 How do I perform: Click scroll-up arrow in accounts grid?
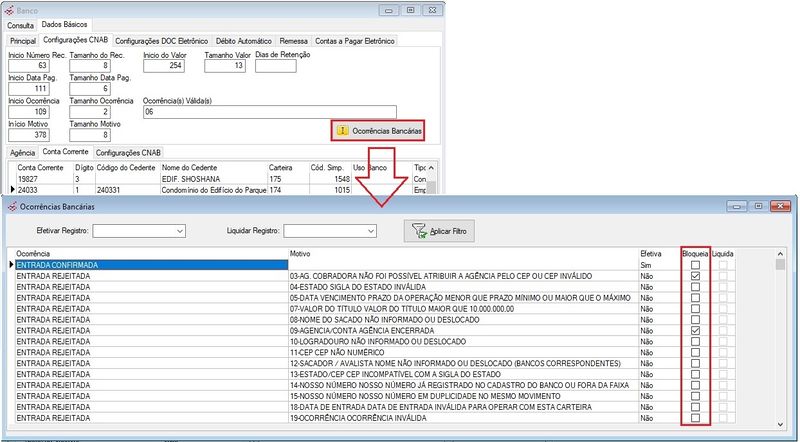point(431,167)
